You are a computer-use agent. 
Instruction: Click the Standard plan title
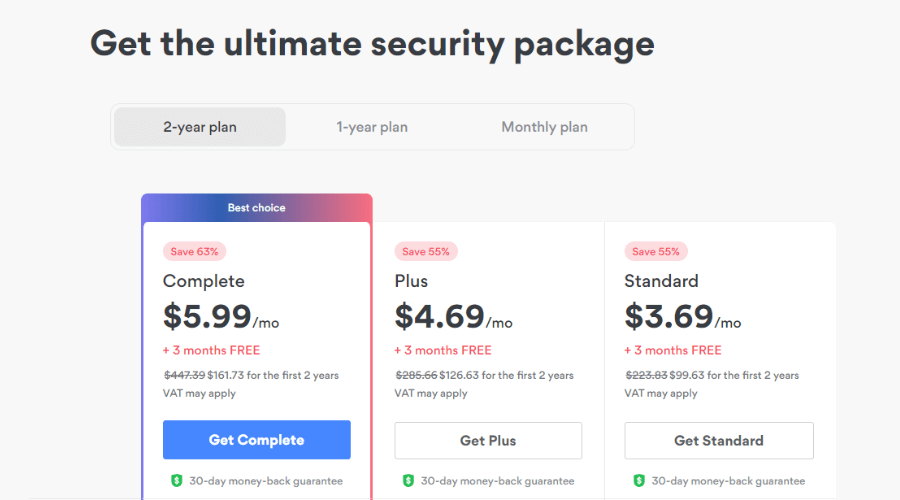point(661,281)
